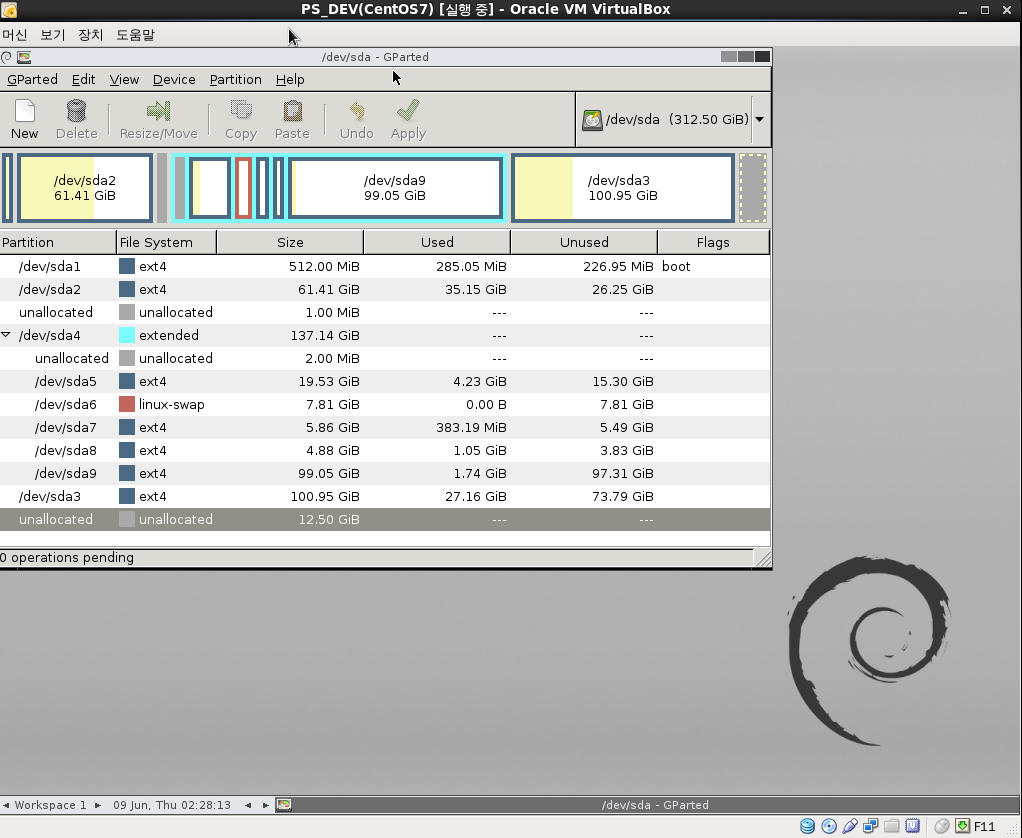Select the /dev/sda6 linux-swap row
Image resolution: width=1022 pixels, height=838 pixels.
(385, 405)
